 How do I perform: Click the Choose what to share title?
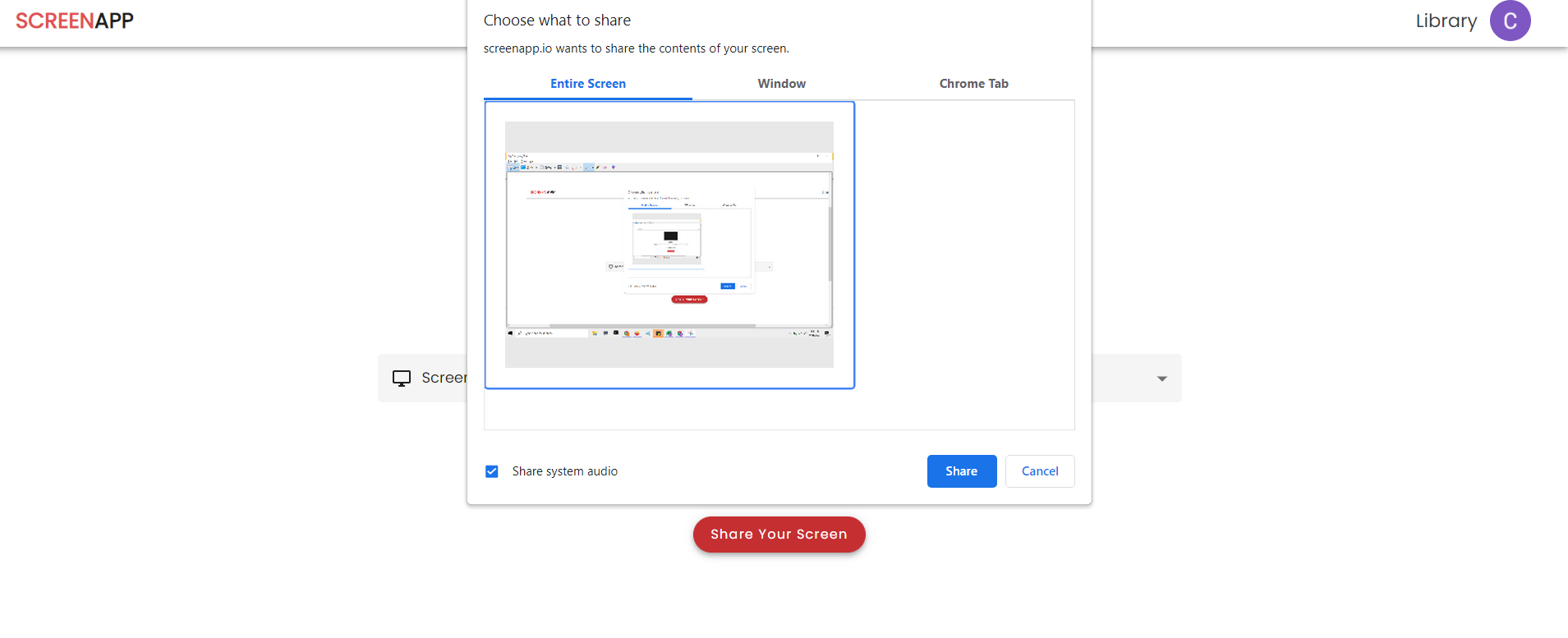click(x=557, y=21)
